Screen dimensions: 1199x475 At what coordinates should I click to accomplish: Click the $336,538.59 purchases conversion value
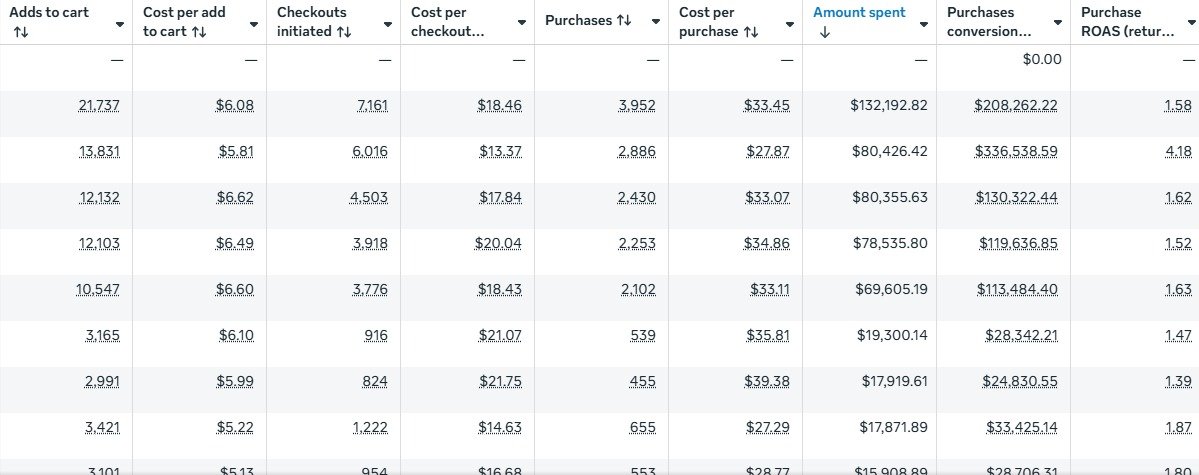point(1016,152)
